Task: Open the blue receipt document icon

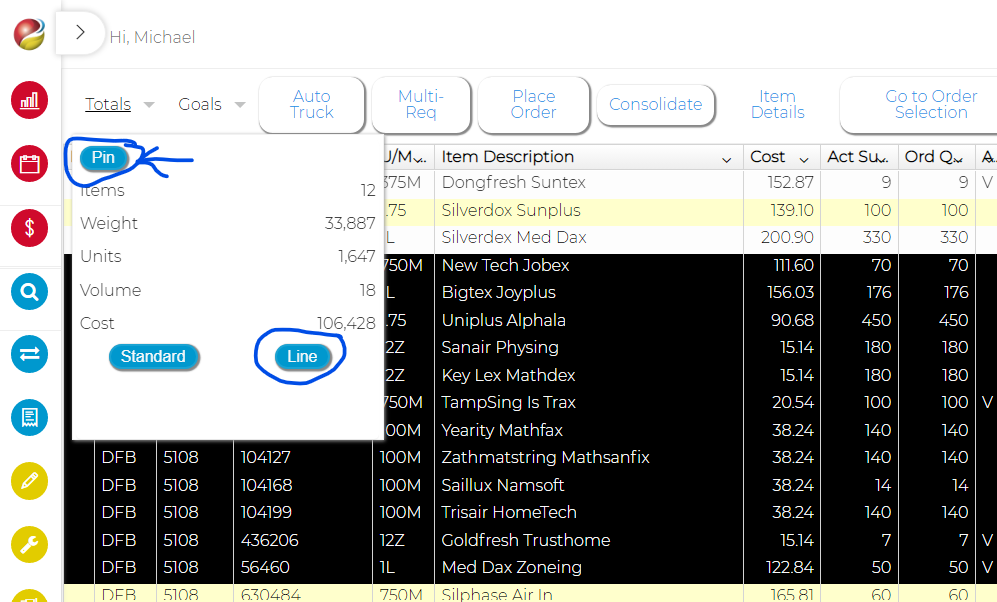Action: tap(29, 417)
